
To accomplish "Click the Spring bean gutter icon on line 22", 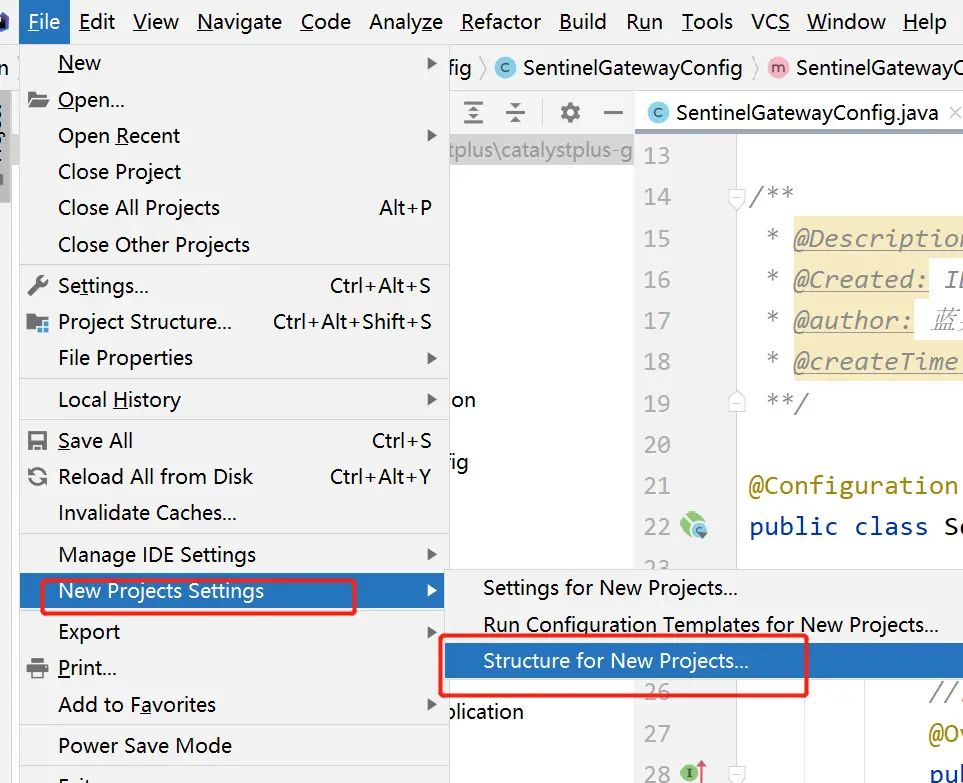I will point(693,525).
